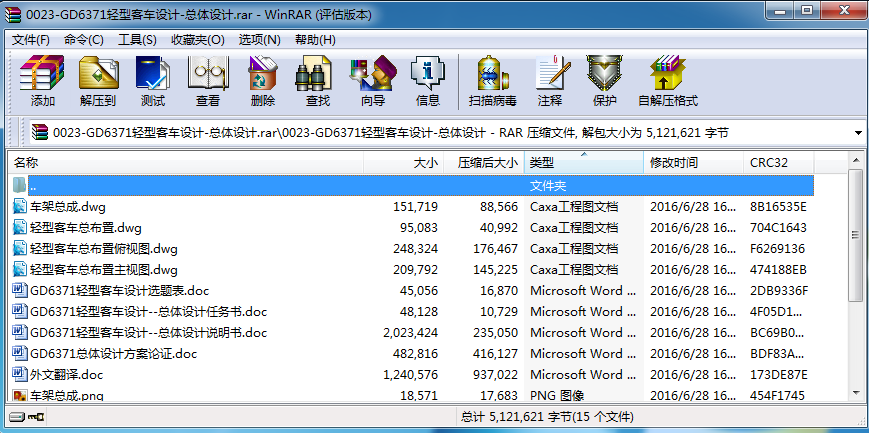Open the 工具(S) menu
This screenshot has height=433, width=869.
click(x=137, y=40)
